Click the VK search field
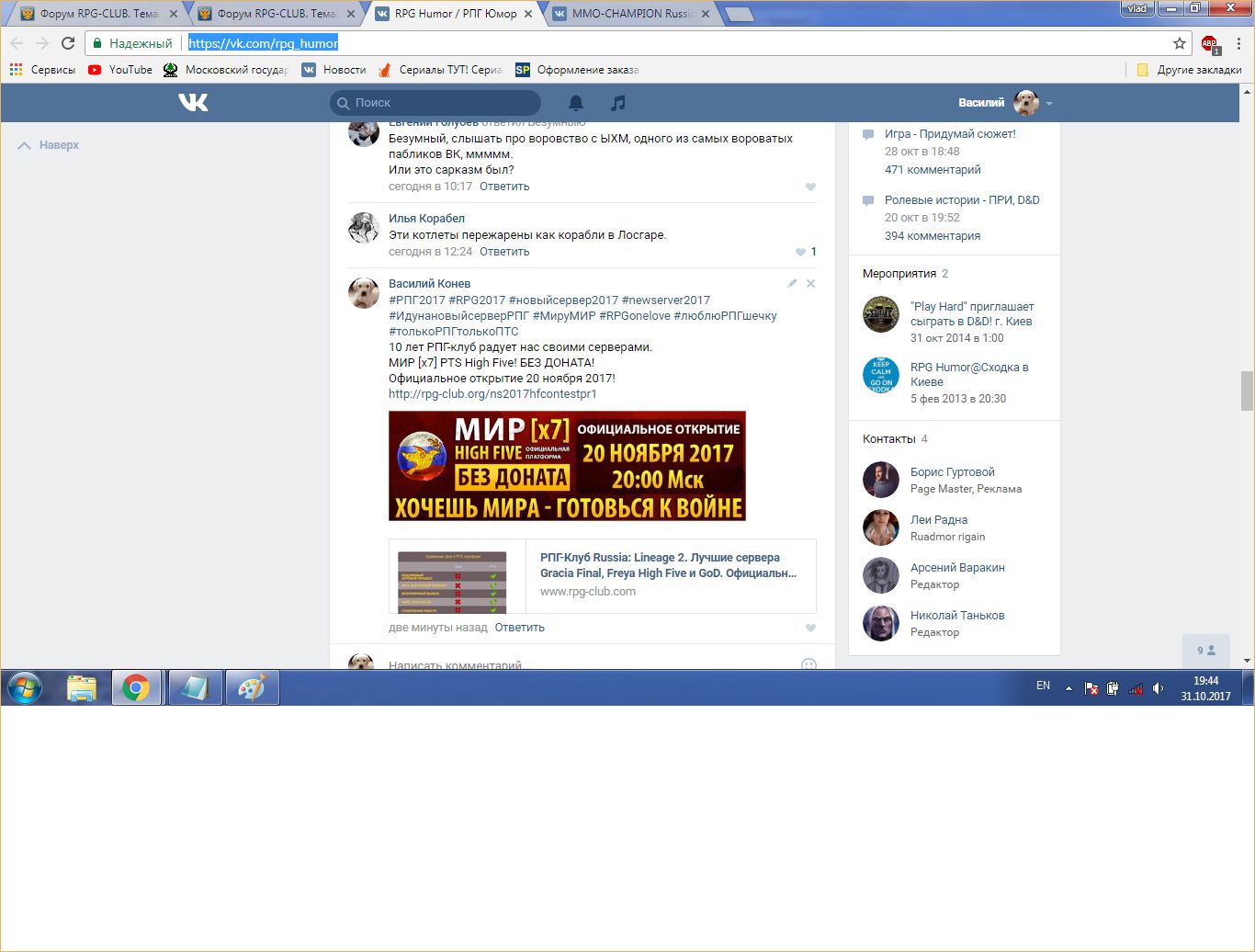The image size is (1255, 952). coord(435,103)
